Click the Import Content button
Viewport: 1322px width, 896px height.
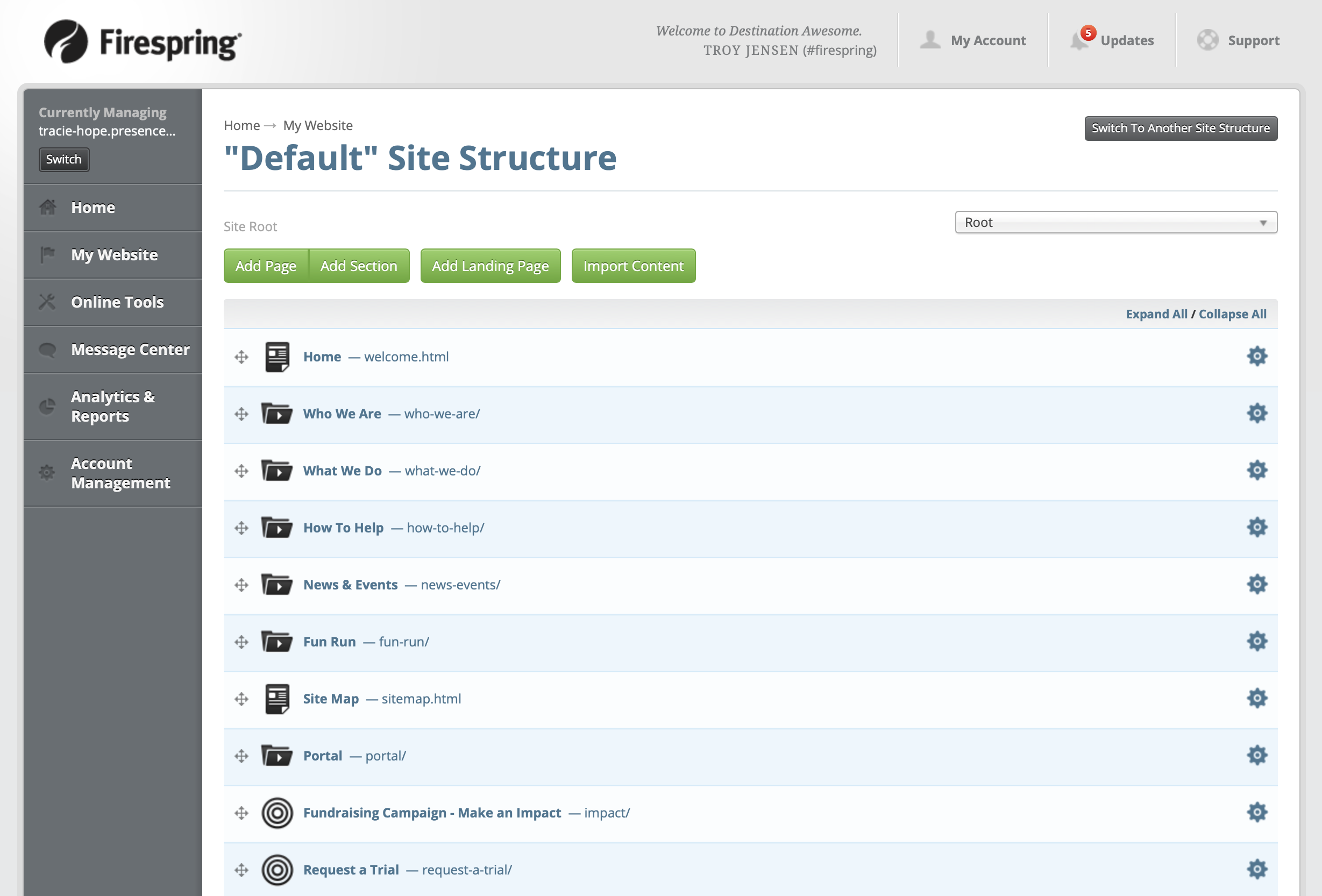(633, 266)
